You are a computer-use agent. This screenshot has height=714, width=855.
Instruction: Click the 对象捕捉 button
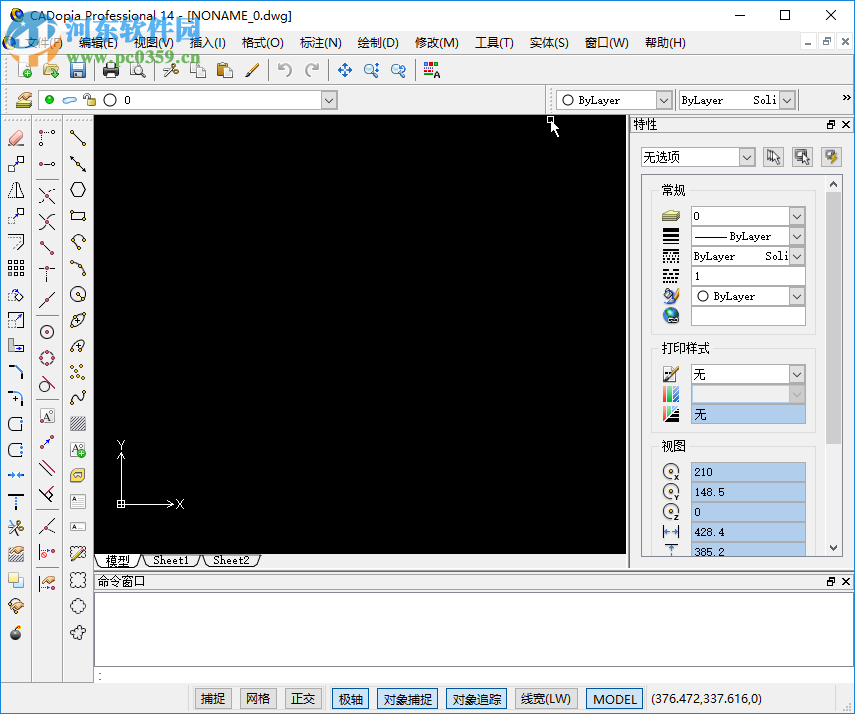(x=407, y=698)
